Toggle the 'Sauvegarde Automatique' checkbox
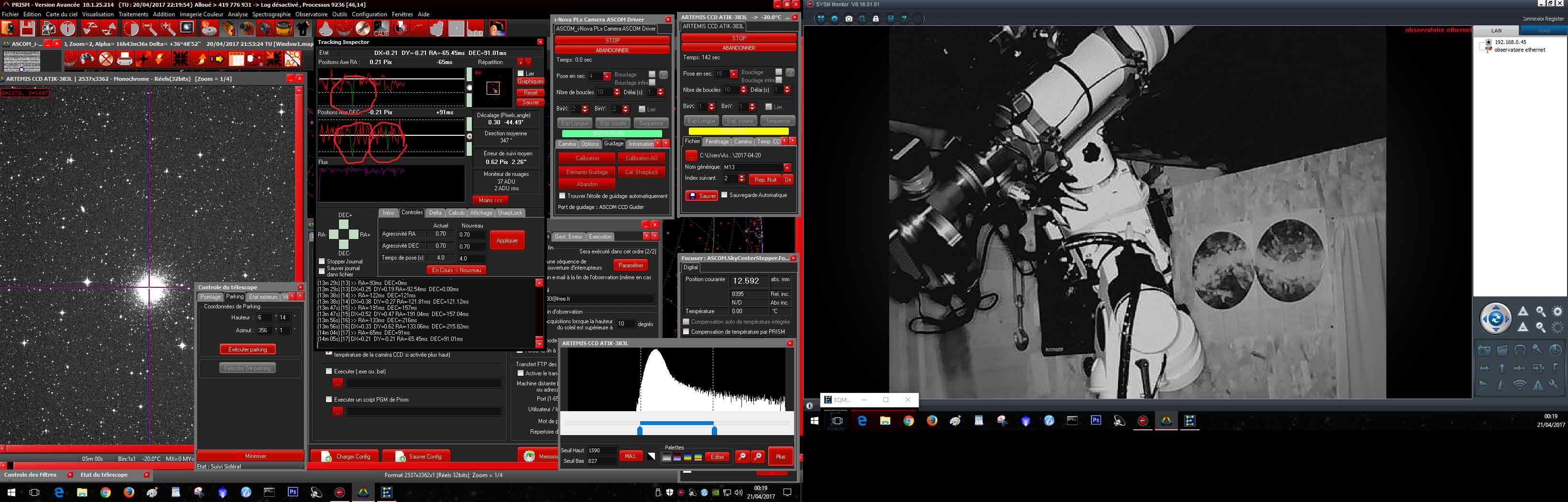This screenshot has width=1568, height=502. pyautogui.click(x=724, y=196)
